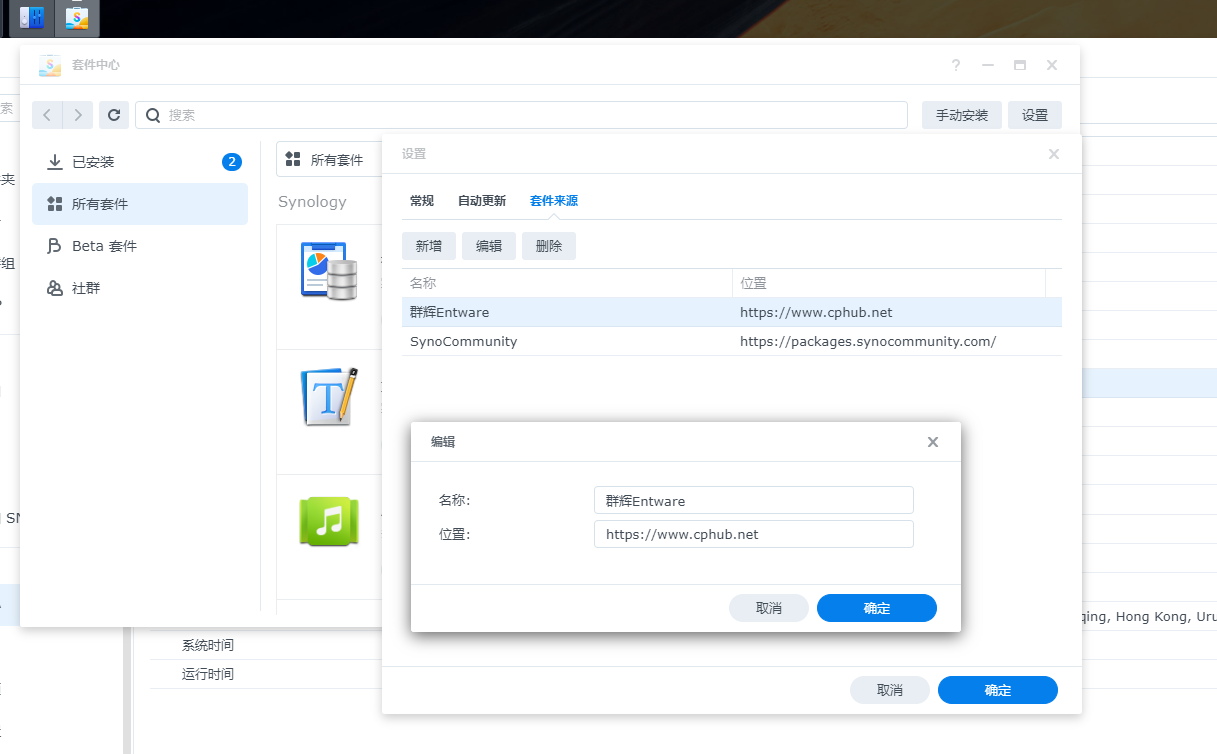Click the forward navigation arrow icon
1217x754 pixels.
tap(78, 115)
